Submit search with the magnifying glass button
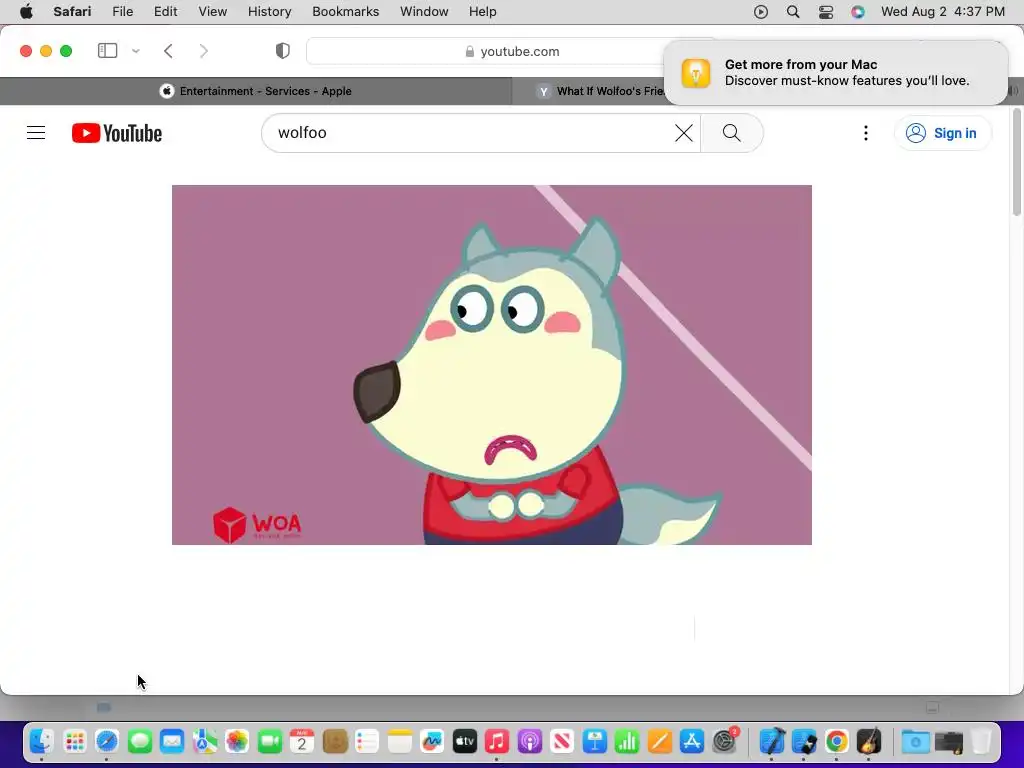The width and height of the screenshot is (1024, 768). click(x=731, y=133)
